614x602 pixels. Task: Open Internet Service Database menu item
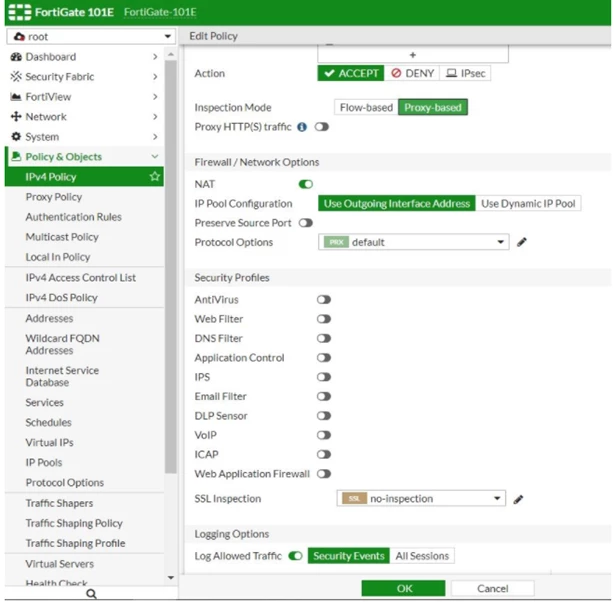pos(62,376)
